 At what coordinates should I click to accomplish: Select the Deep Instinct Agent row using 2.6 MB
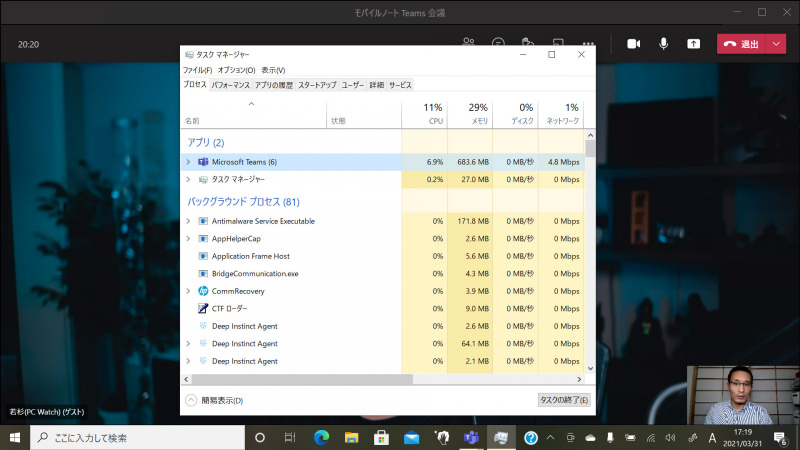383,326
